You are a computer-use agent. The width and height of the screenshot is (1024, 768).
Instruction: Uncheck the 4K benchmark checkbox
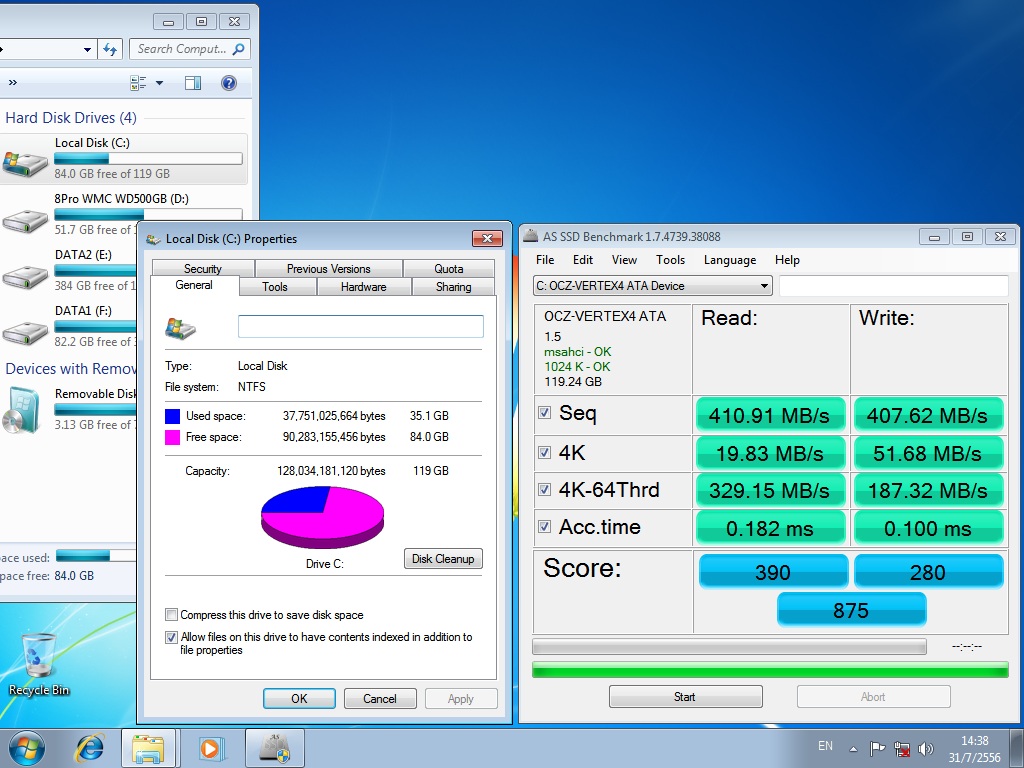(544, 452)
